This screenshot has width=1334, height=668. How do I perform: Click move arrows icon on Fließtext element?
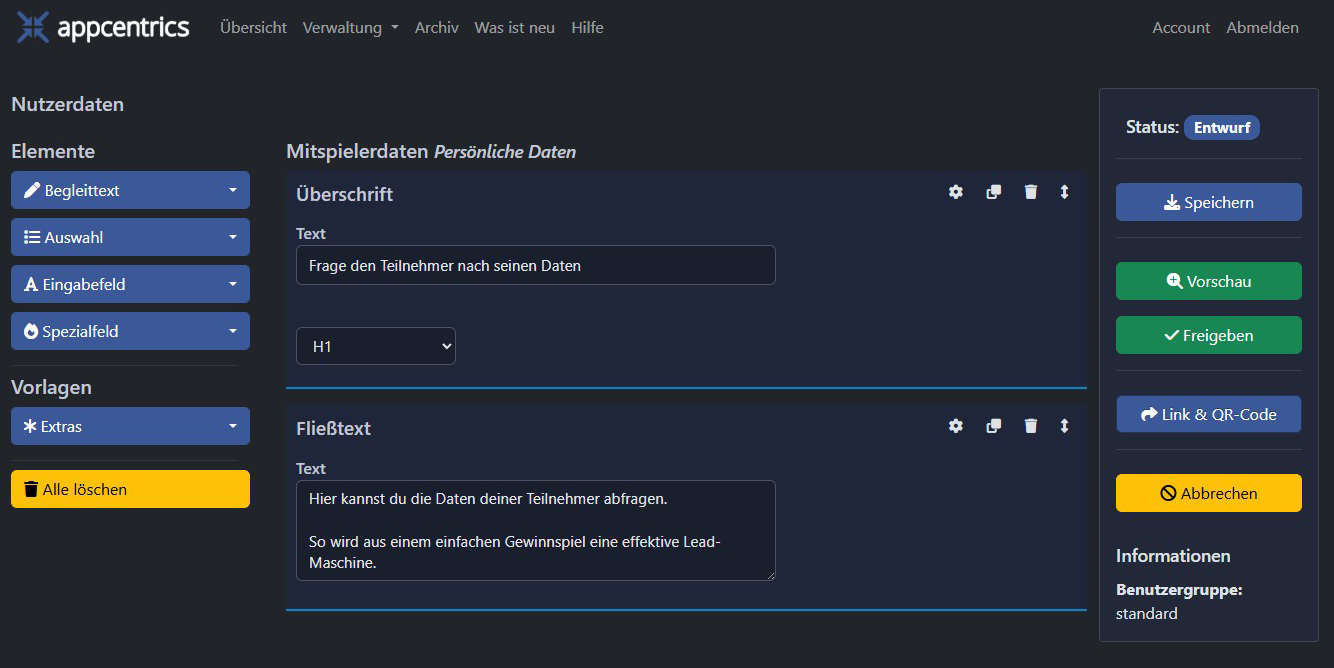click(1064, 426)
